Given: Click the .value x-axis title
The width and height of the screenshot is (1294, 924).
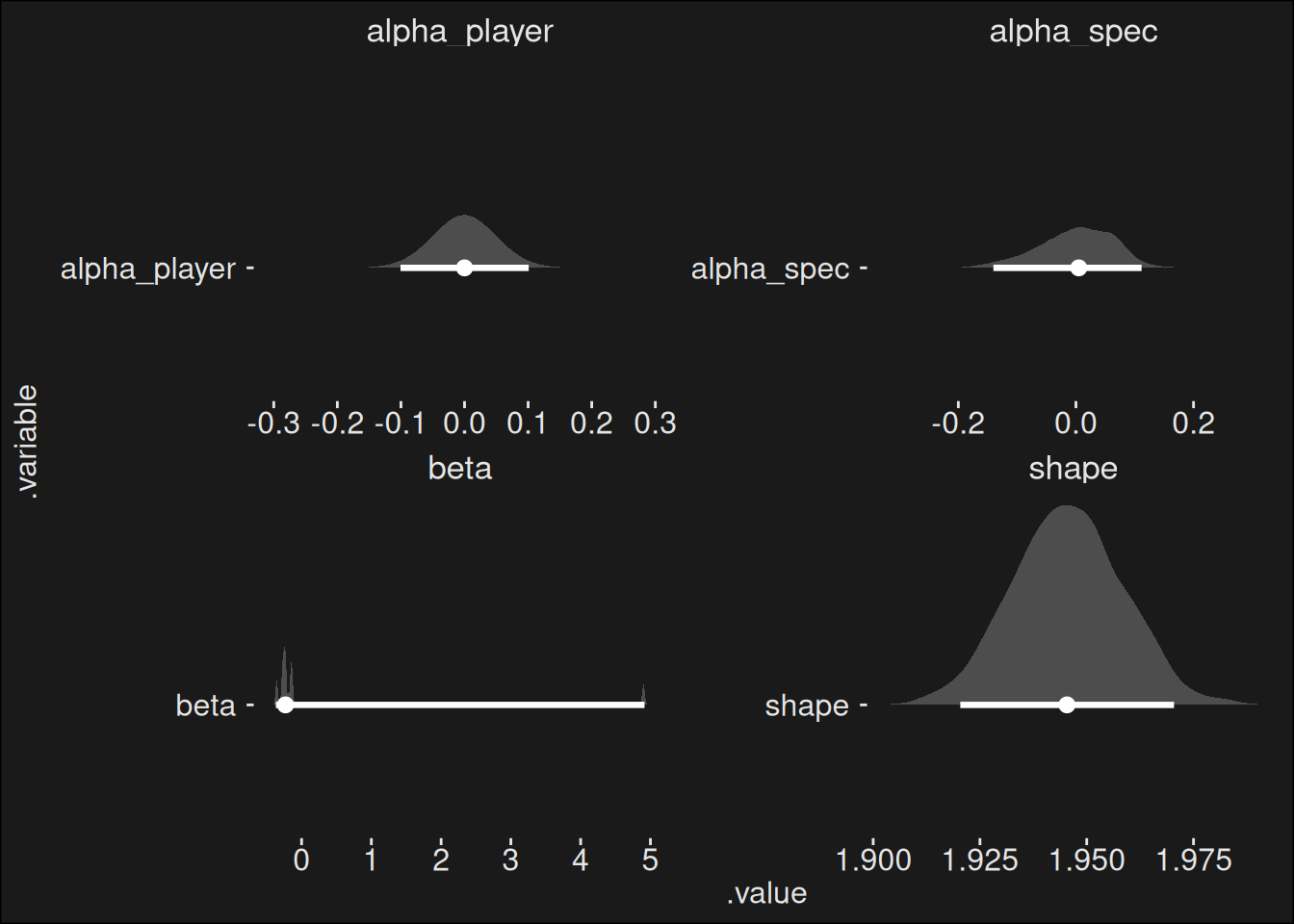Looking at the screenshot, I should [x=766, y=893].
